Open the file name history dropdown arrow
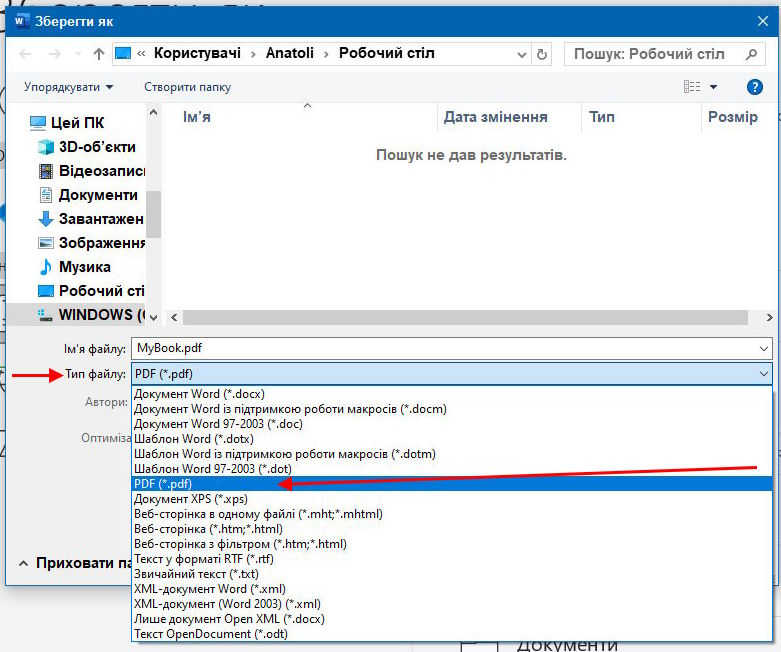 (x=764, y=349)
